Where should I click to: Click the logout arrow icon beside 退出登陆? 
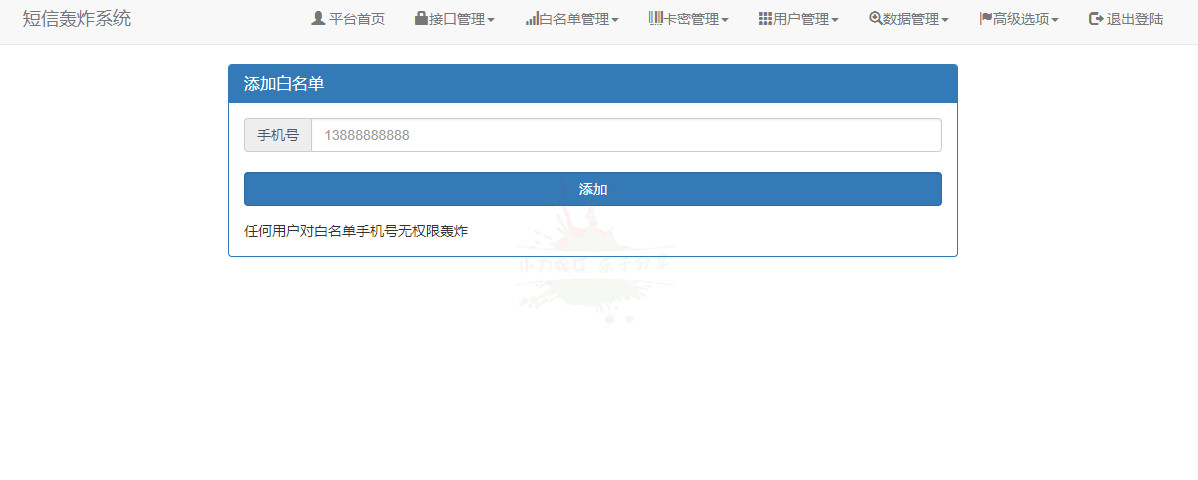coord(1096,18)
